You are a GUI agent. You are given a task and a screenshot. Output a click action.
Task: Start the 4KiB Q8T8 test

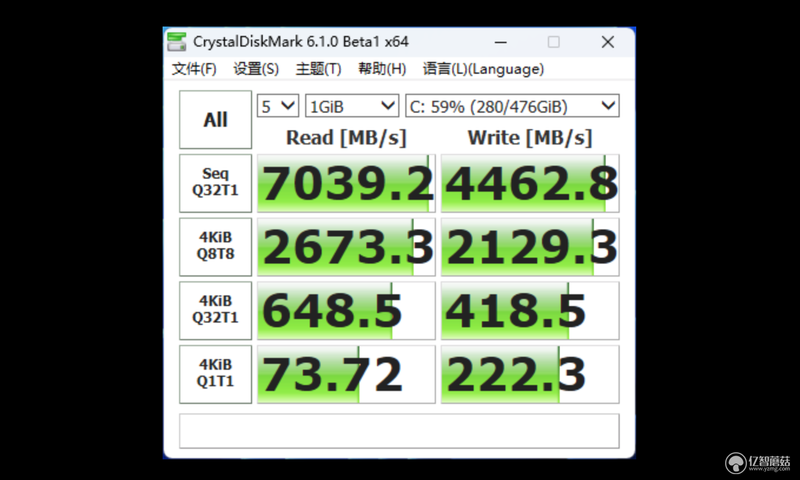point(215,247)
